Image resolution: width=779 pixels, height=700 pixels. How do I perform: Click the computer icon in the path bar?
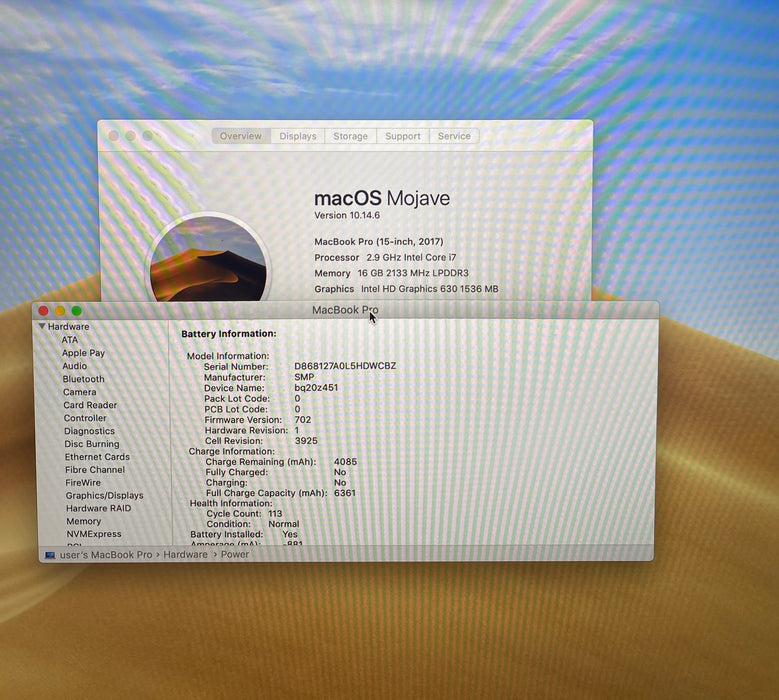pos(50,555)
